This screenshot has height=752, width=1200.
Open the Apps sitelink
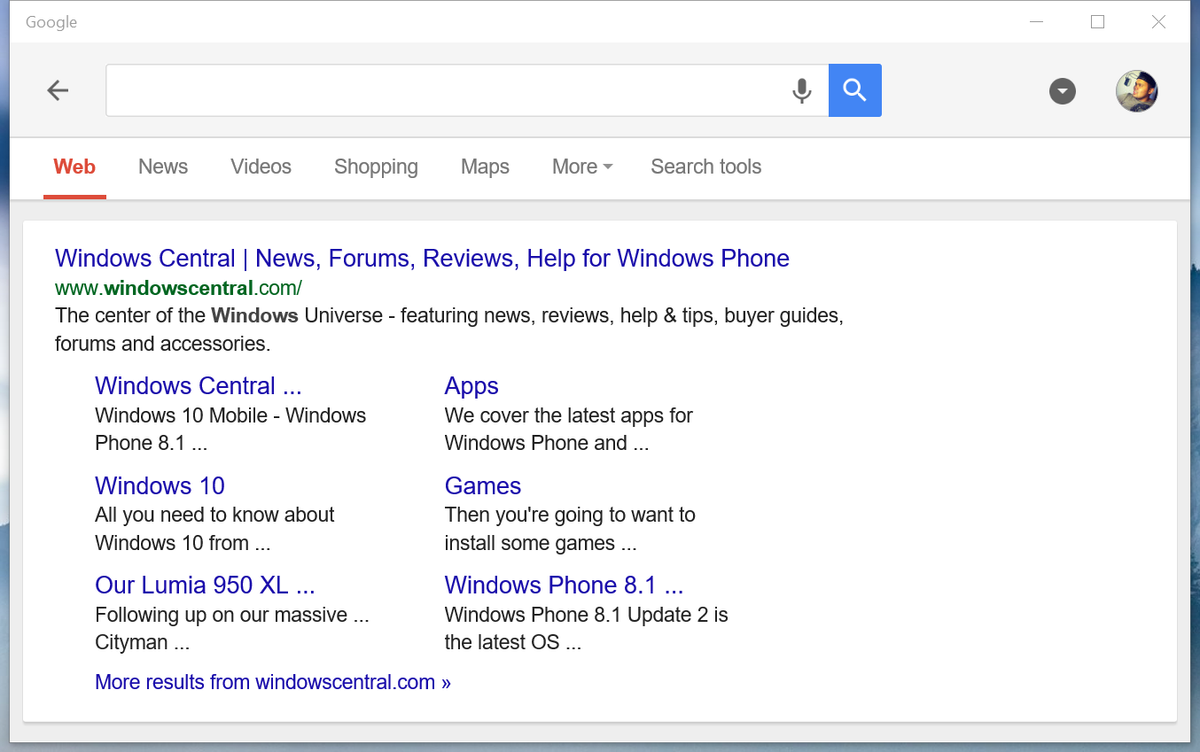coord(471,385)
